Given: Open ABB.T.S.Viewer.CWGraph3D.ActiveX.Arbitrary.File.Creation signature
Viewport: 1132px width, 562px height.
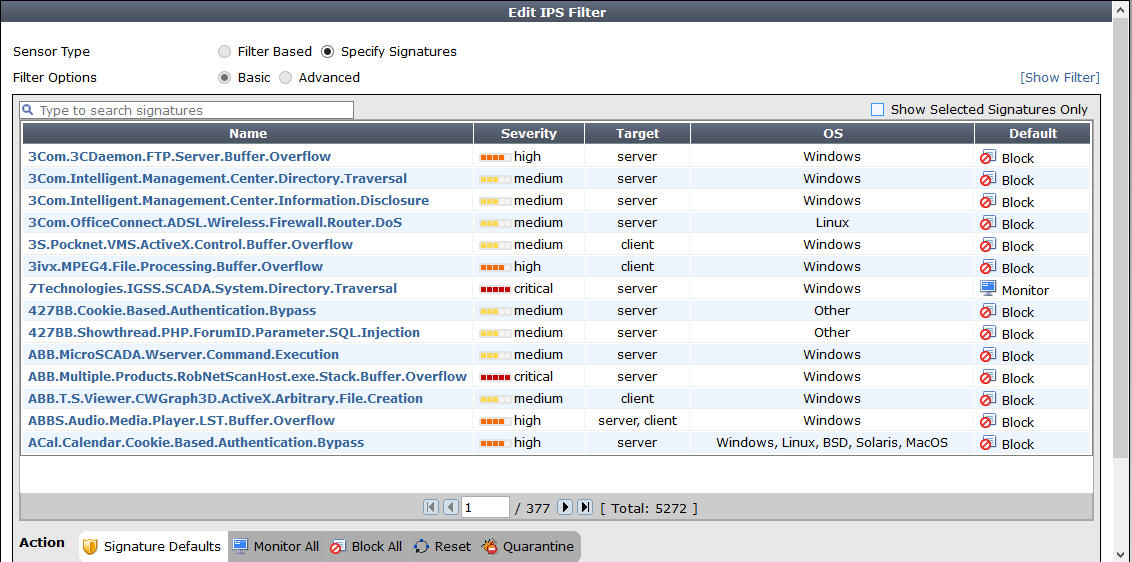Looking at the screenshot, I should click(x=225, y=399).
